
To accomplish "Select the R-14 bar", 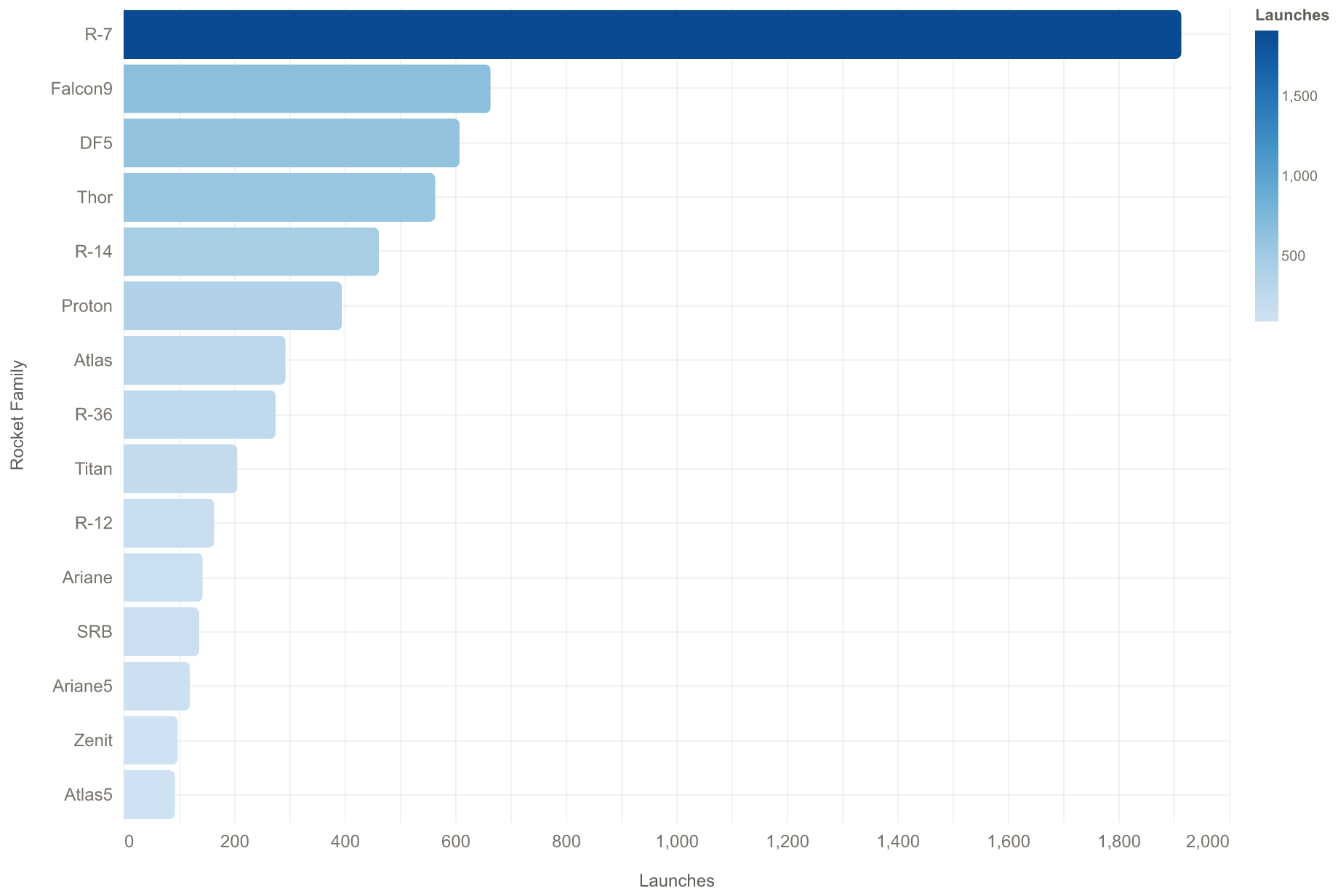I will click(x=251, y=252).
